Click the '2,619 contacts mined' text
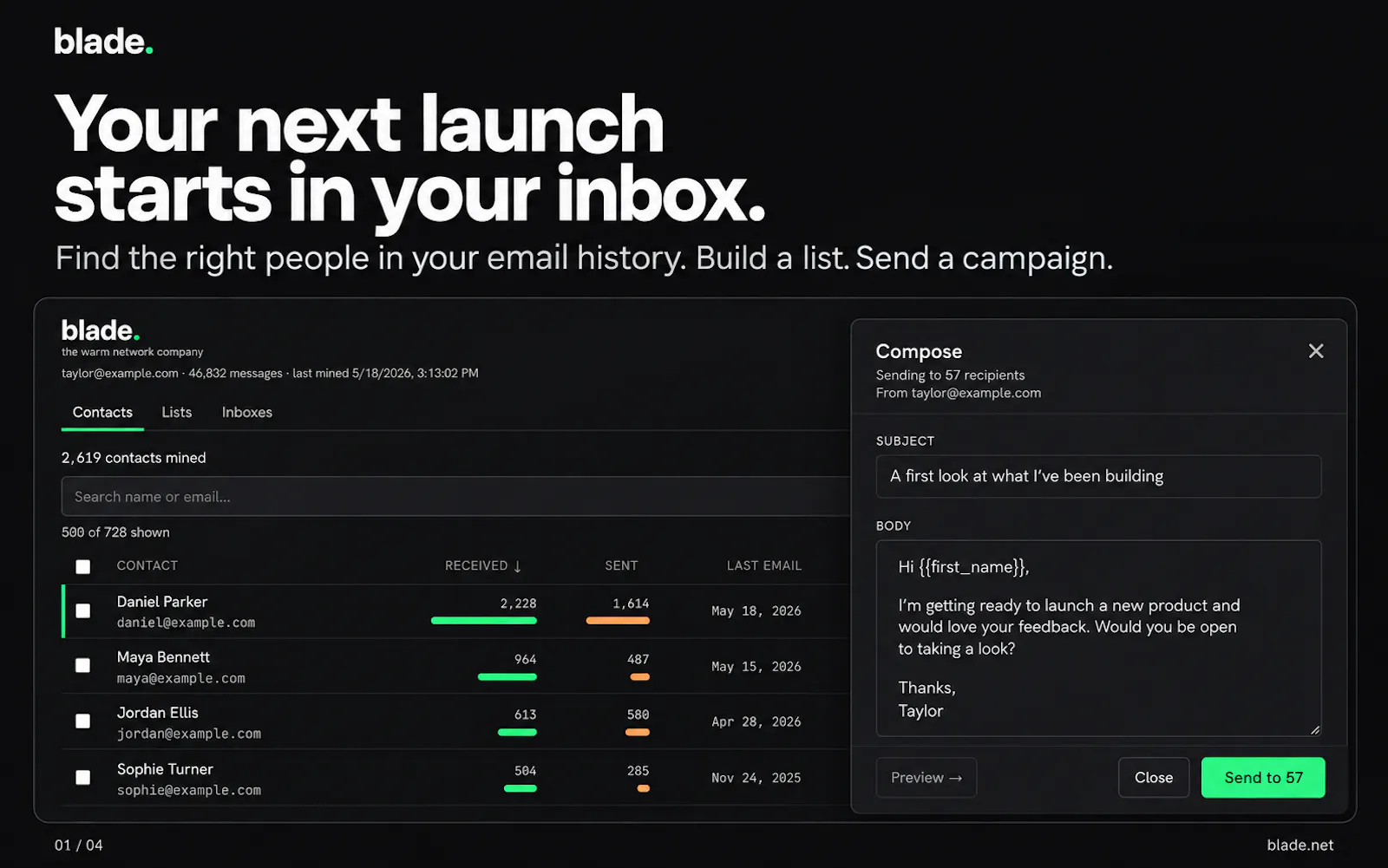 134,458
